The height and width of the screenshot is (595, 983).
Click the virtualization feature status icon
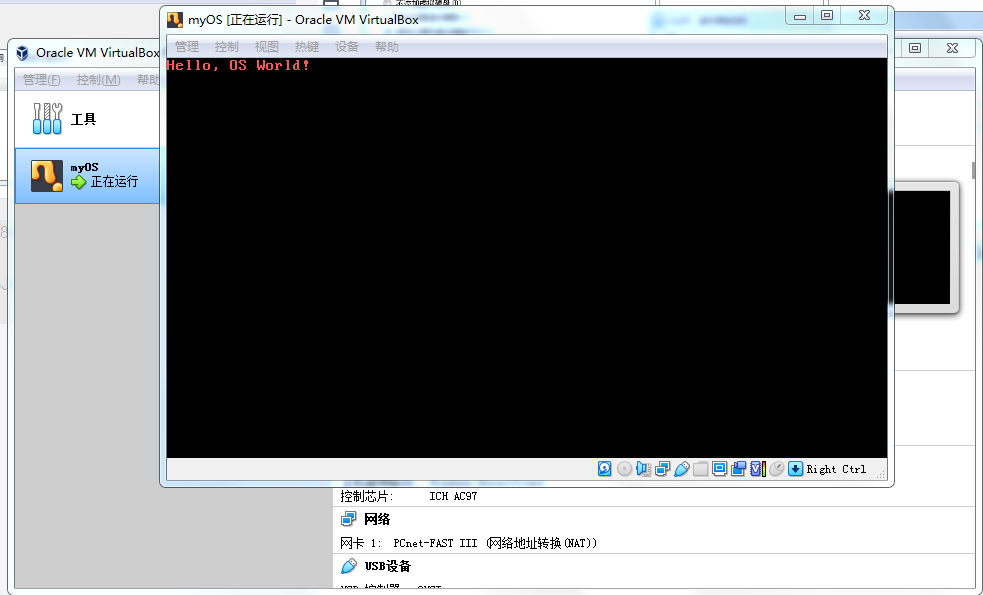[x=755, y=468]
